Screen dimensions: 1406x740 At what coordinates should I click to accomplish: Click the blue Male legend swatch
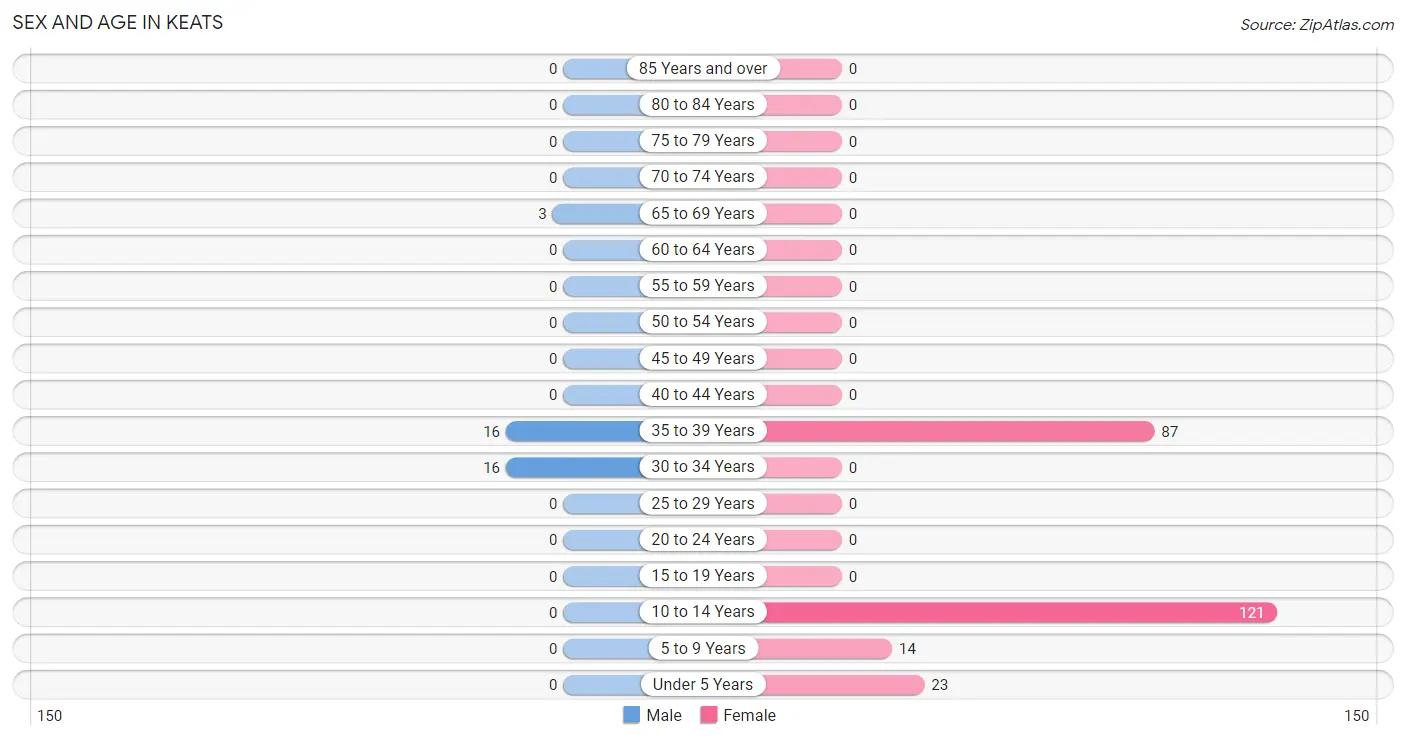pos(631,715)
